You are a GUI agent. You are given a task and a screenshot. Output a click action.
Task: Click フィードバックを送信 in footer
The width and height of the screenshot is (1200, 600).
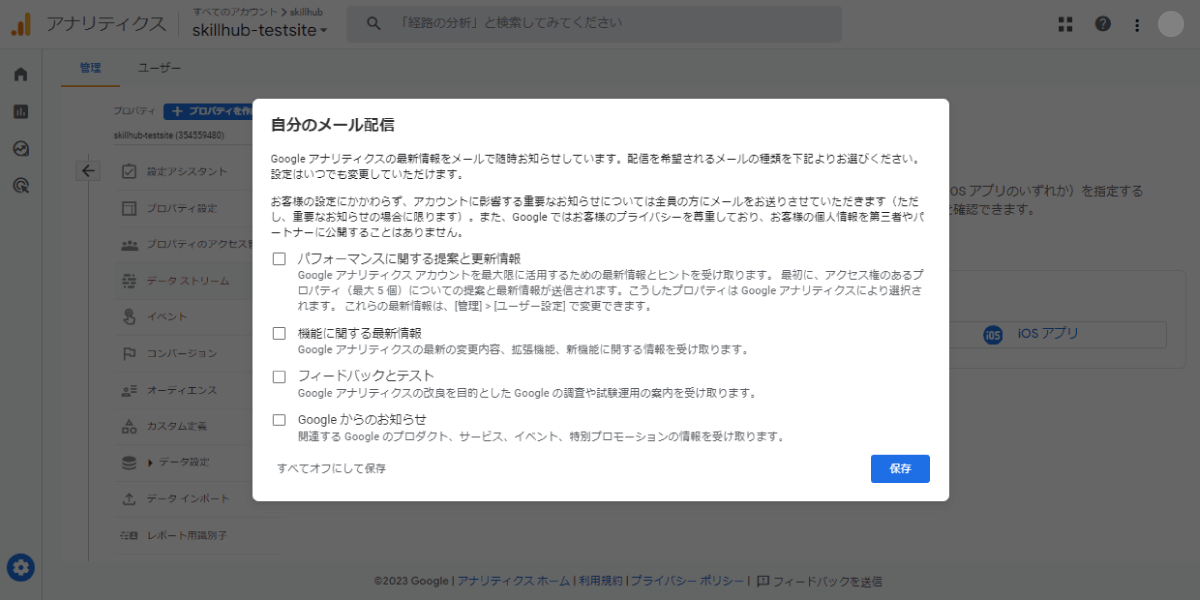pos(819,581)
